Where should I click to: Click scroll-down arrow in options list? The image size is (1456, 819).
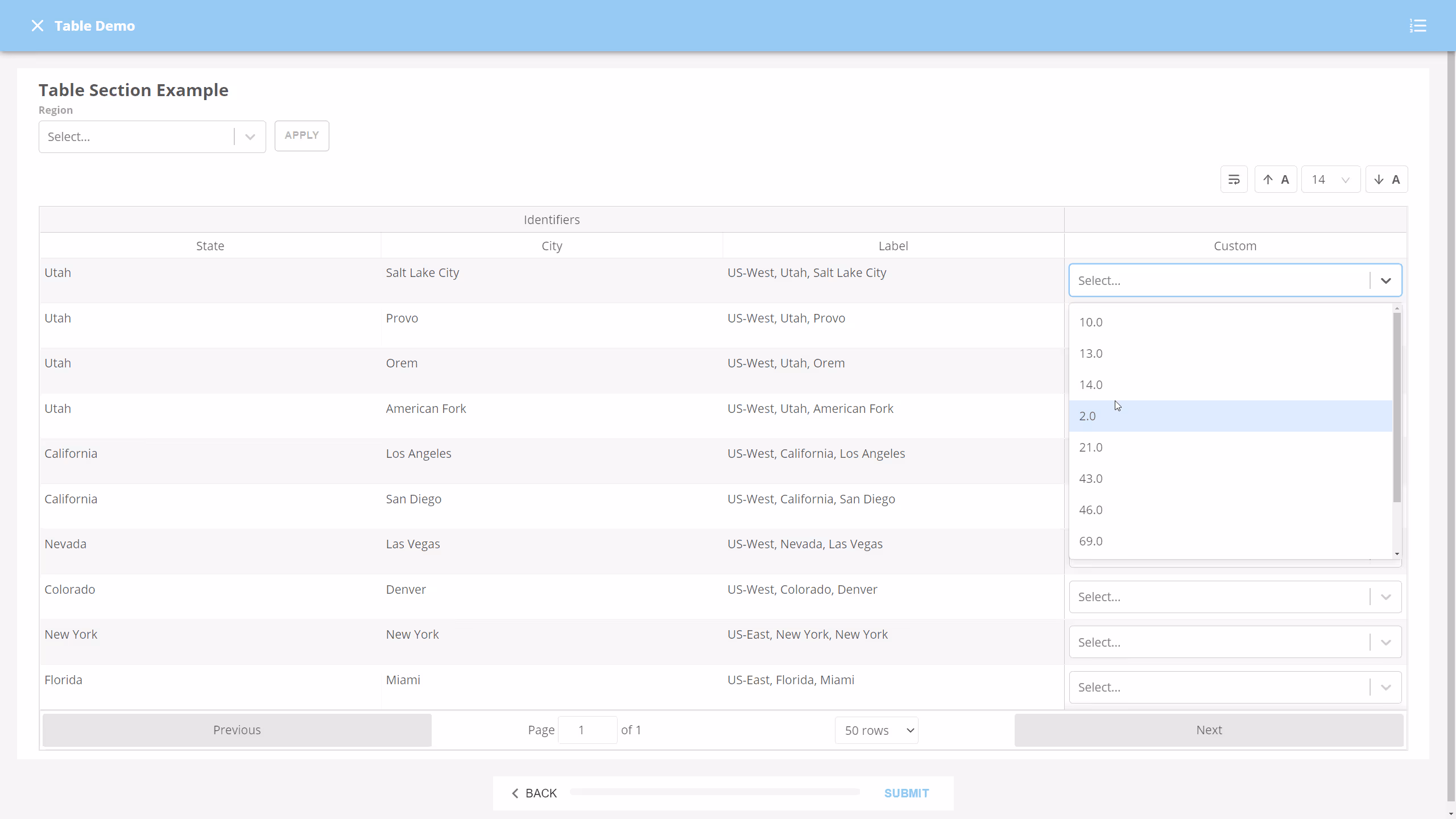coord(1397,554)
